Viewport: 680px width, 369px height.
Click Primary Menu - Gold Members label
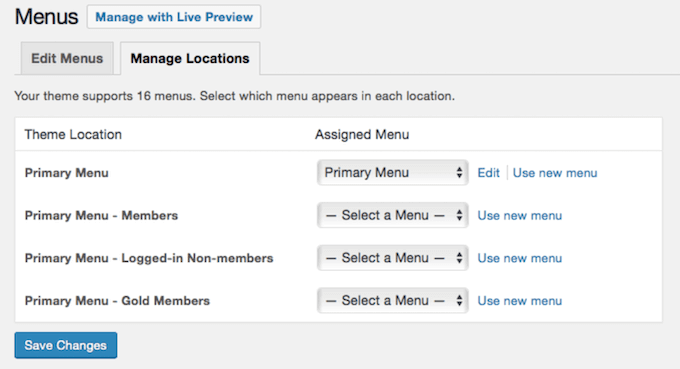[x=117, y=301]
